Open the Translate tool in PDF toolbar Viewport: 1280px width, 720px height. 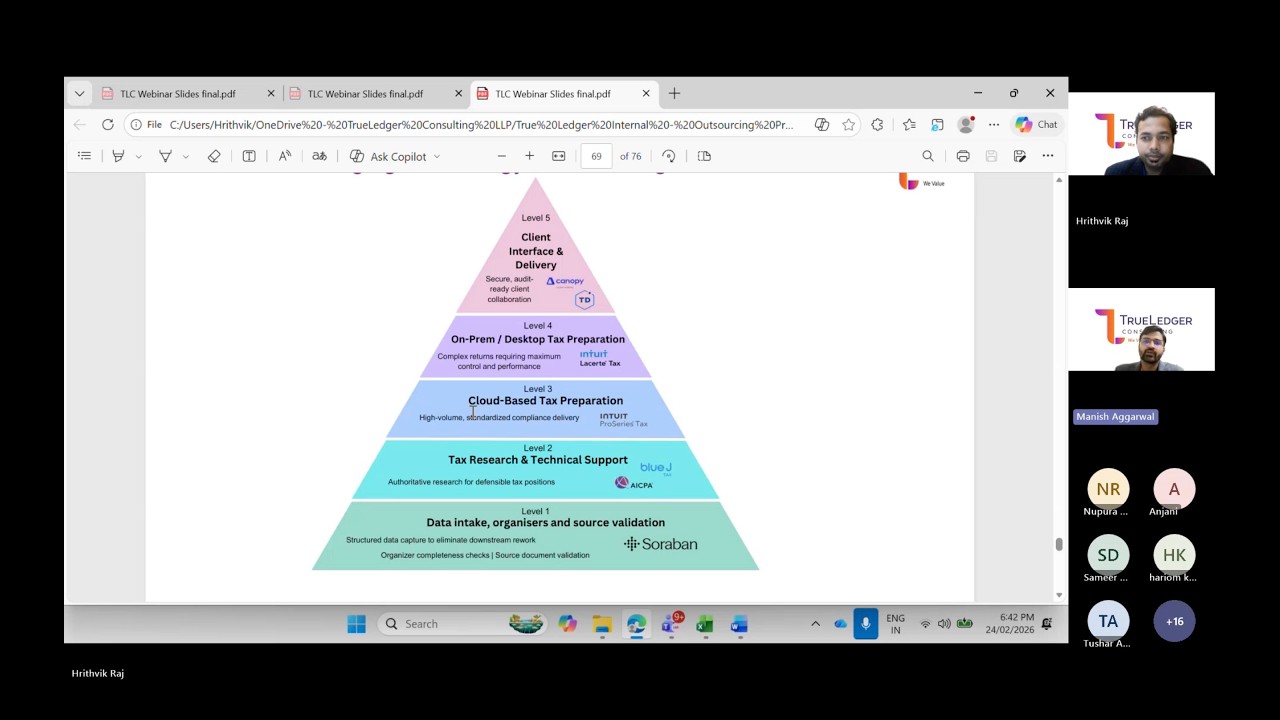click(319, 156)
